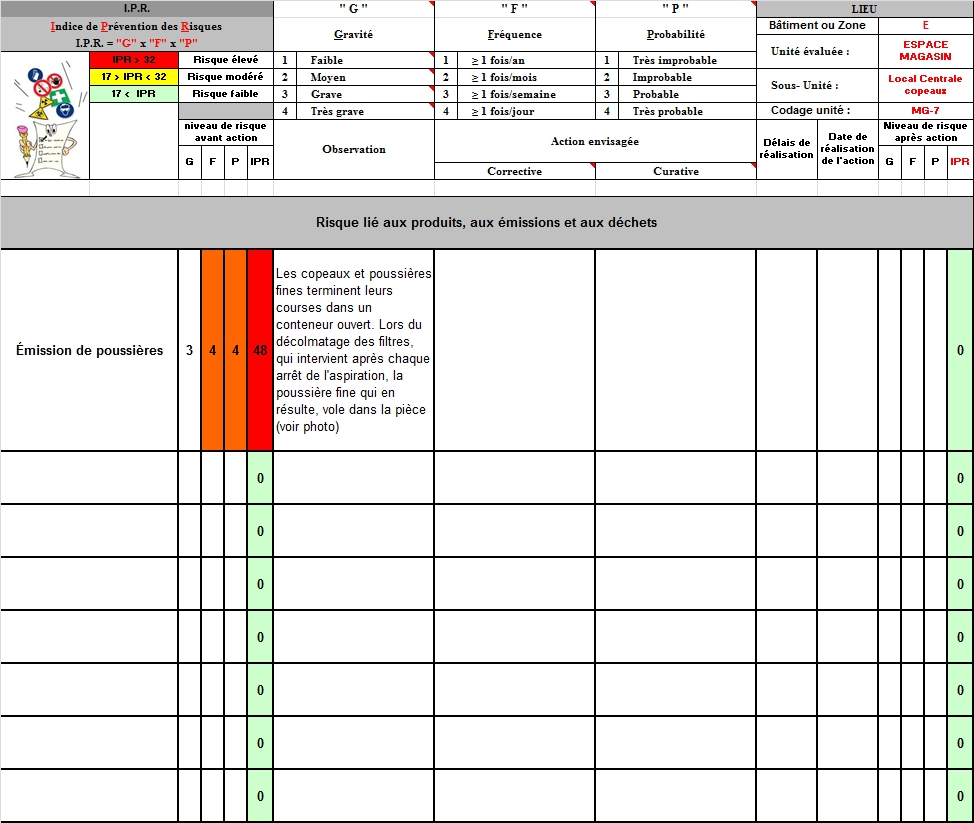974x823 pixels.
Task: Click the section banner "Risque lié aux produits"
Action: click(486, 222)
